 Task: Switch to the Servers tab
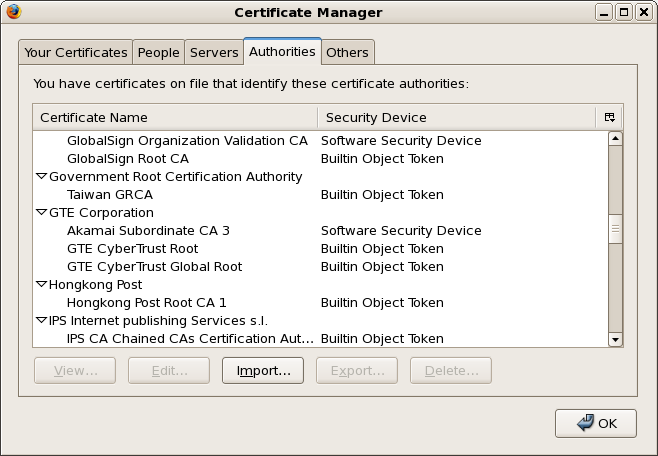214,52
